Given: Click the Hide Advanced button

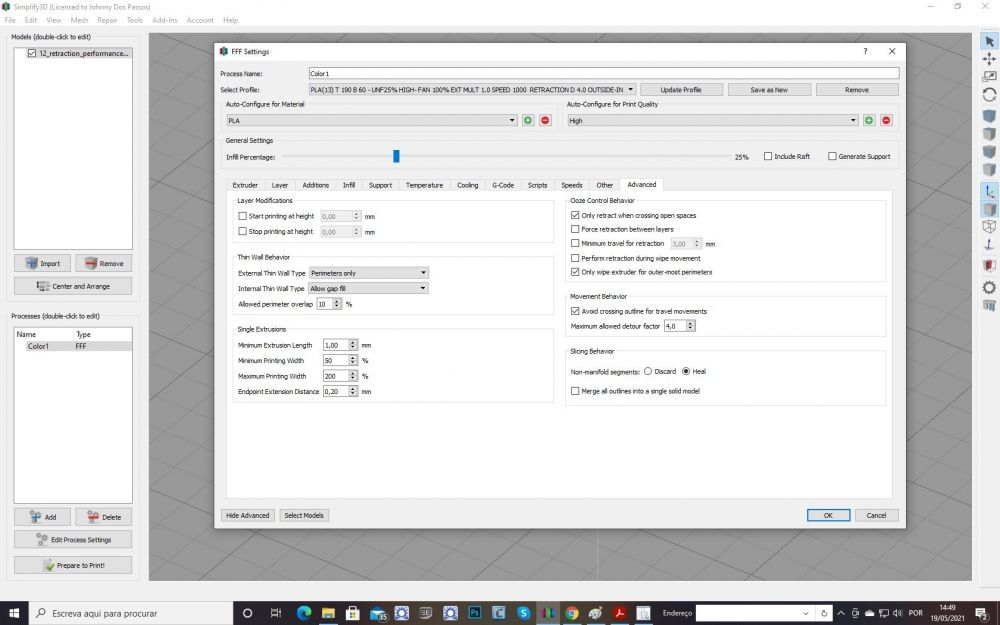Looking at the screenshot, I should [247, 515].
